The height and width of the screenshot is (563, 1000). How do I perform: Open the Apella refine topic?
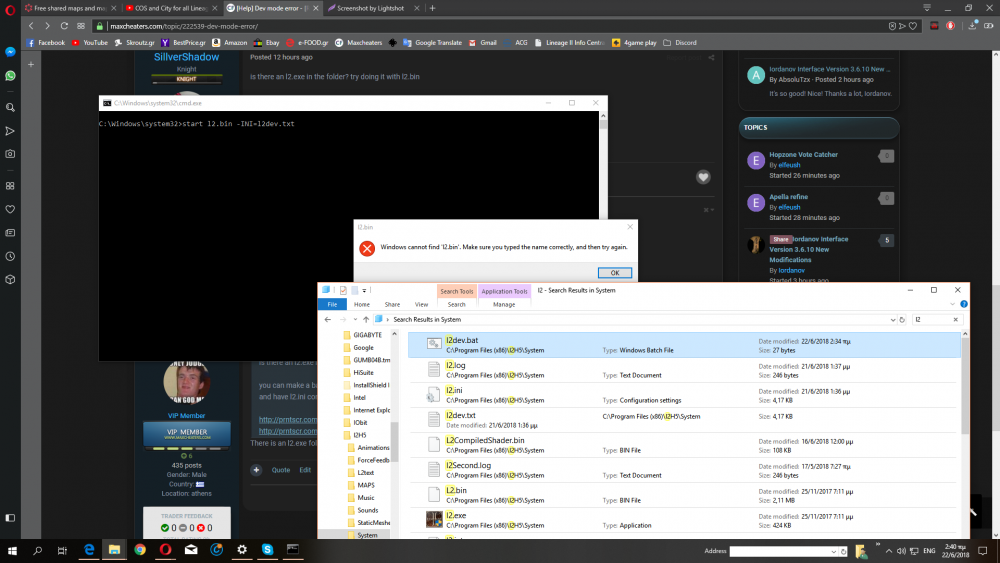788,196
